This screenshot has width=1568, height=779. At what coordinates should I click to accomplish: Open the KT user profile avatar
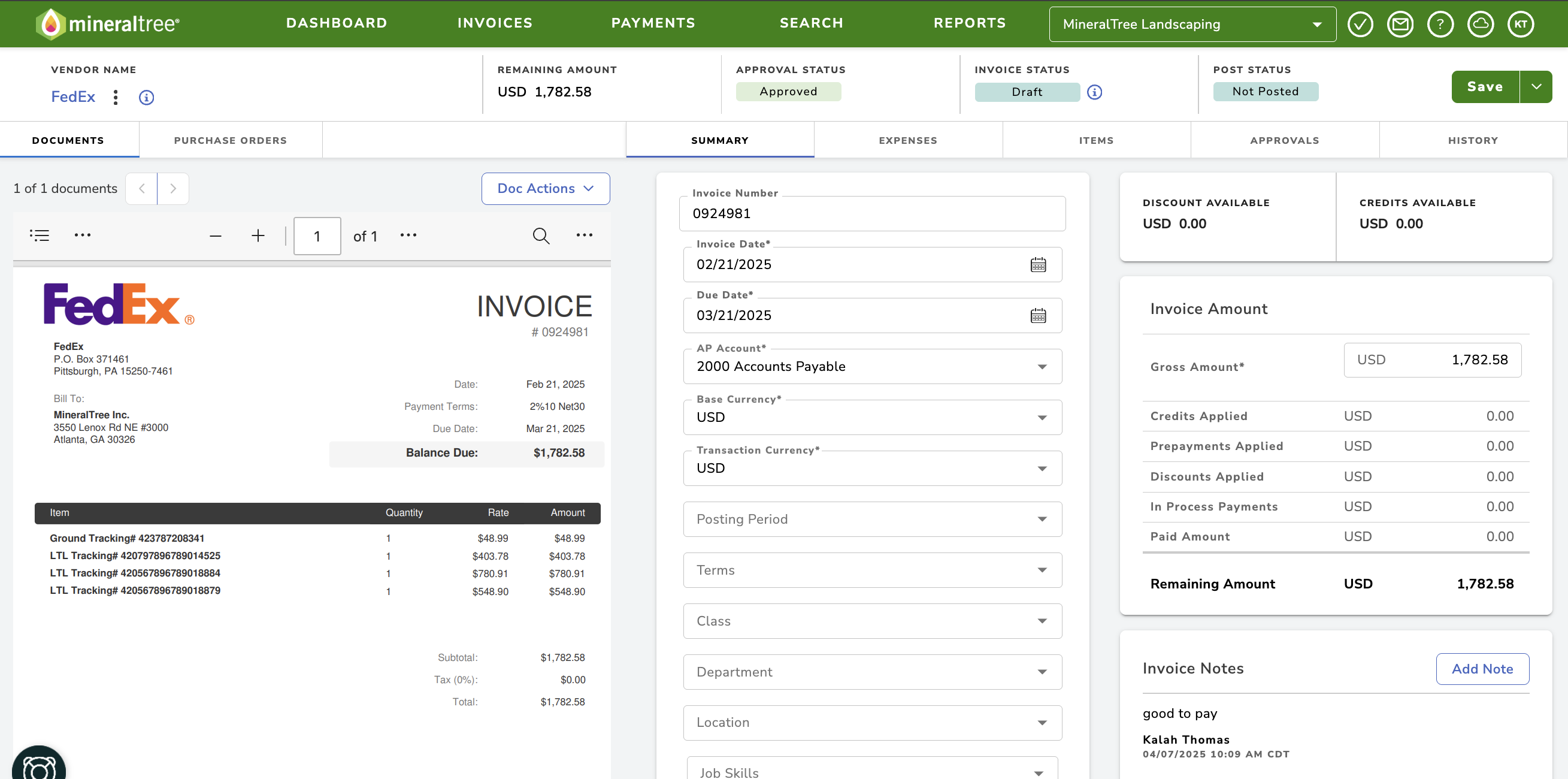1521,25
